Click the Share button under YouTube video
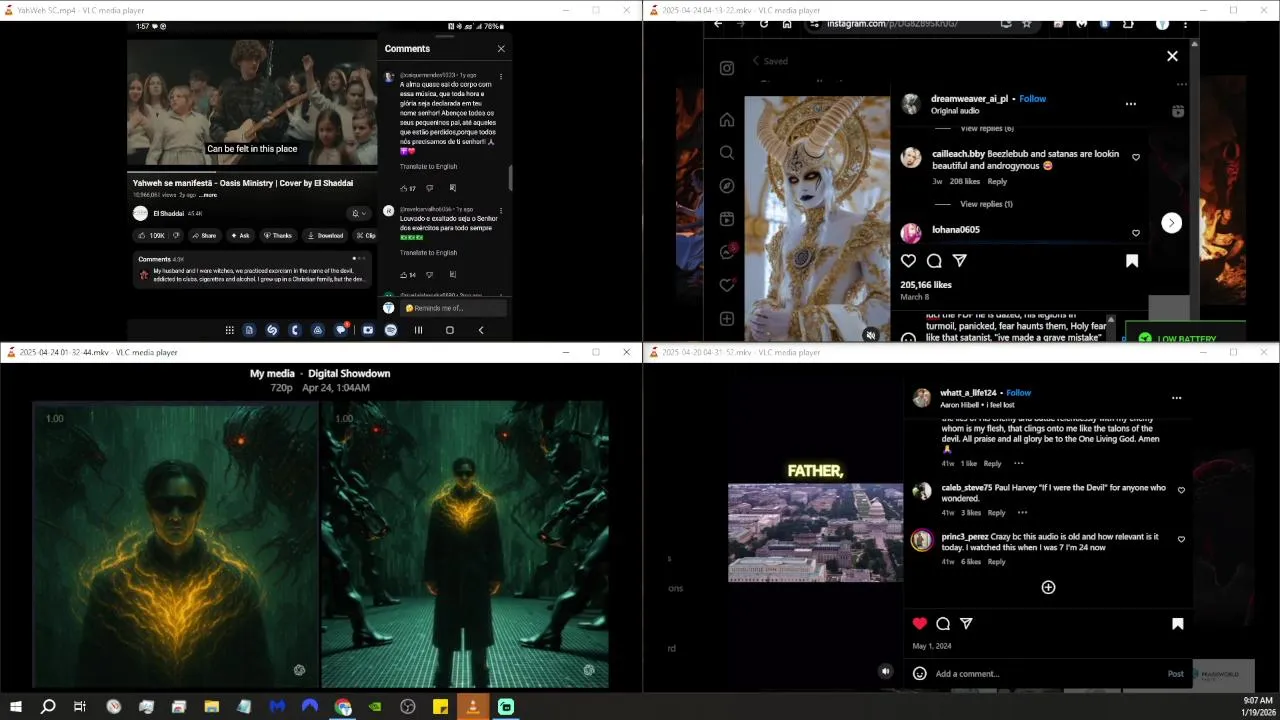 pos(204,236)
